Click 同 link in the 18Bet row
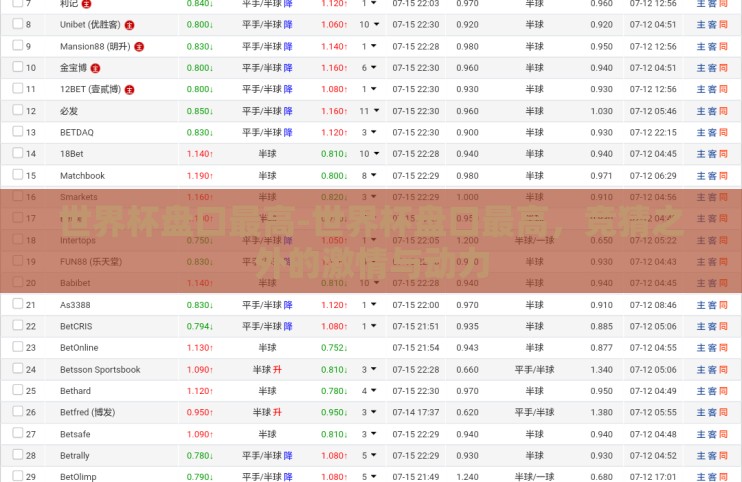Viewport: 742px width, 482px height. click(x=723, y=154)
